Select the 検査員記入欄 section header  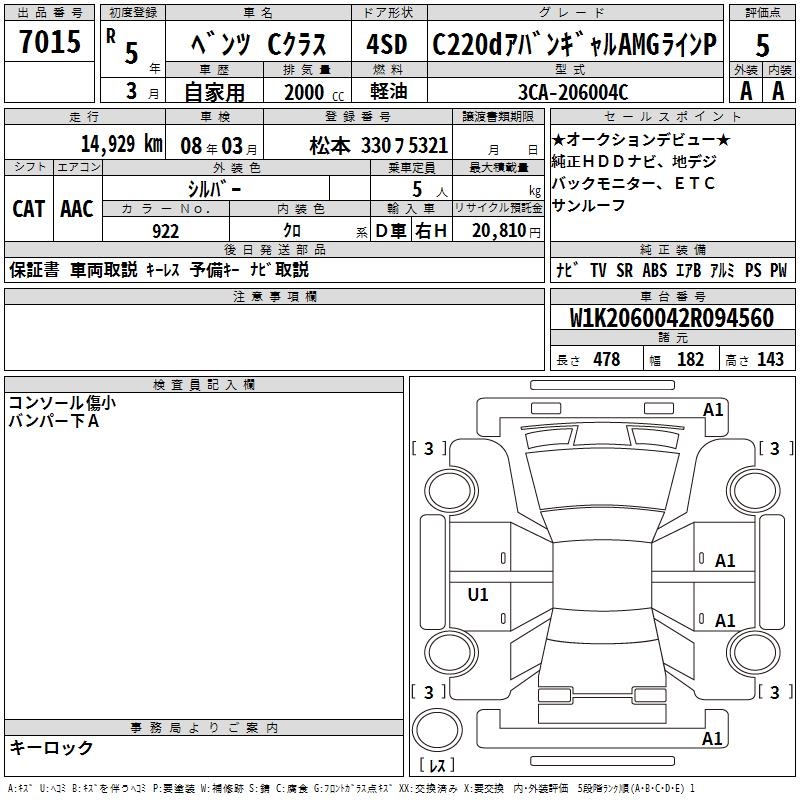click(x=204, y=384)
